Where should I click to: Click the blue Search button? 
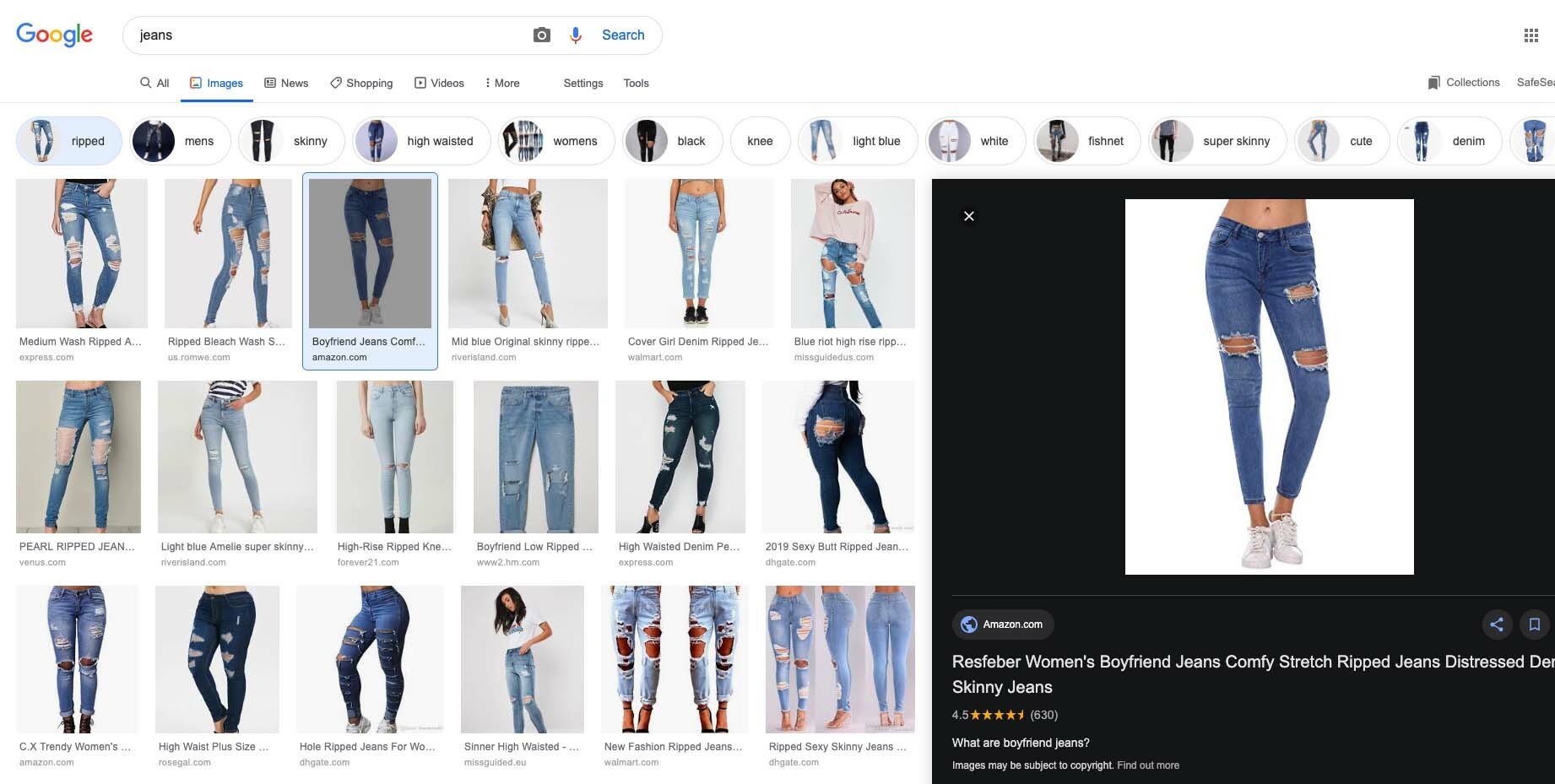click(x=623, y=35)
